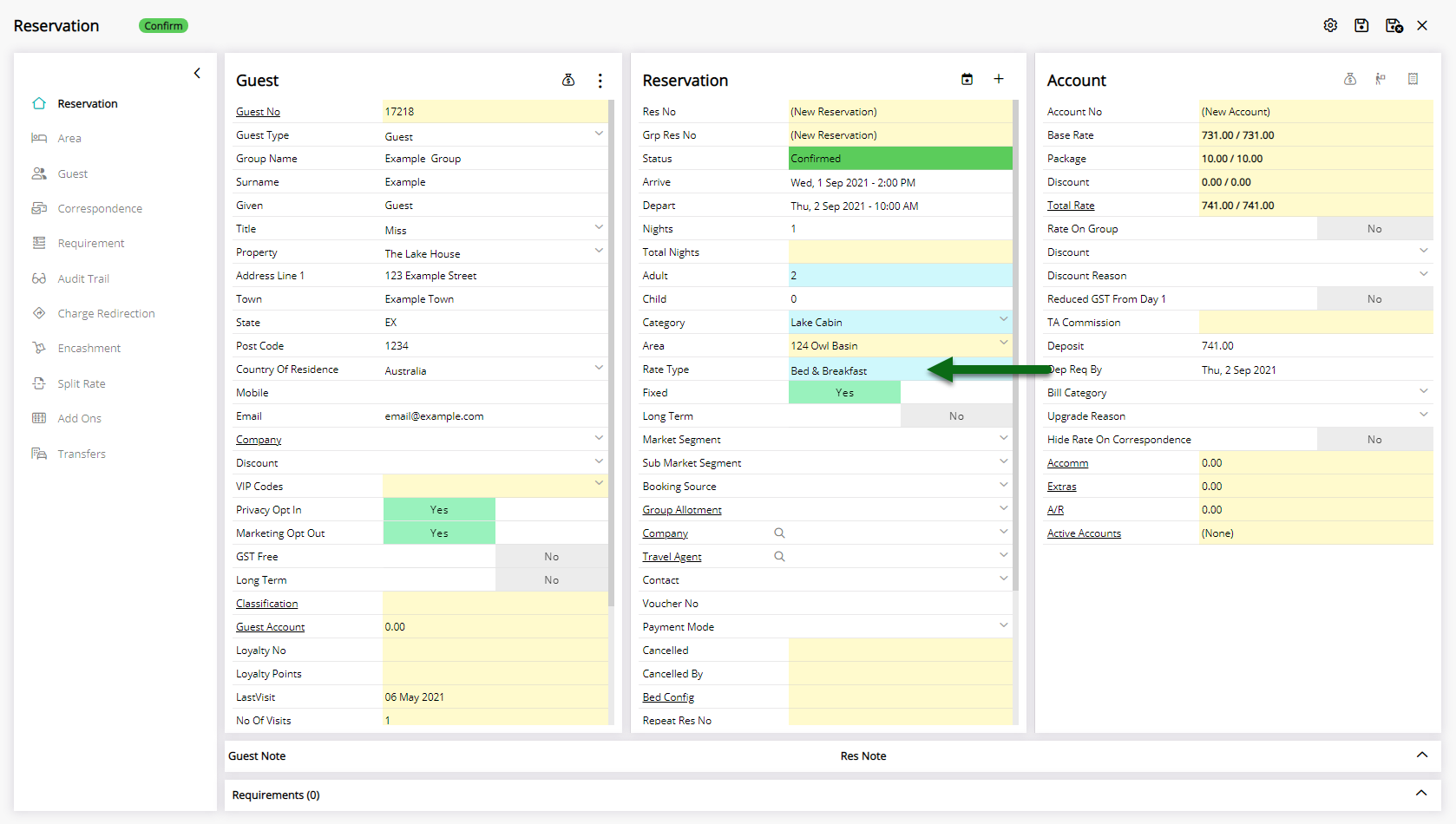This screenshot has width=1456, height=824.
Task: Click the Total Rate link
Action: [1071, 206]
